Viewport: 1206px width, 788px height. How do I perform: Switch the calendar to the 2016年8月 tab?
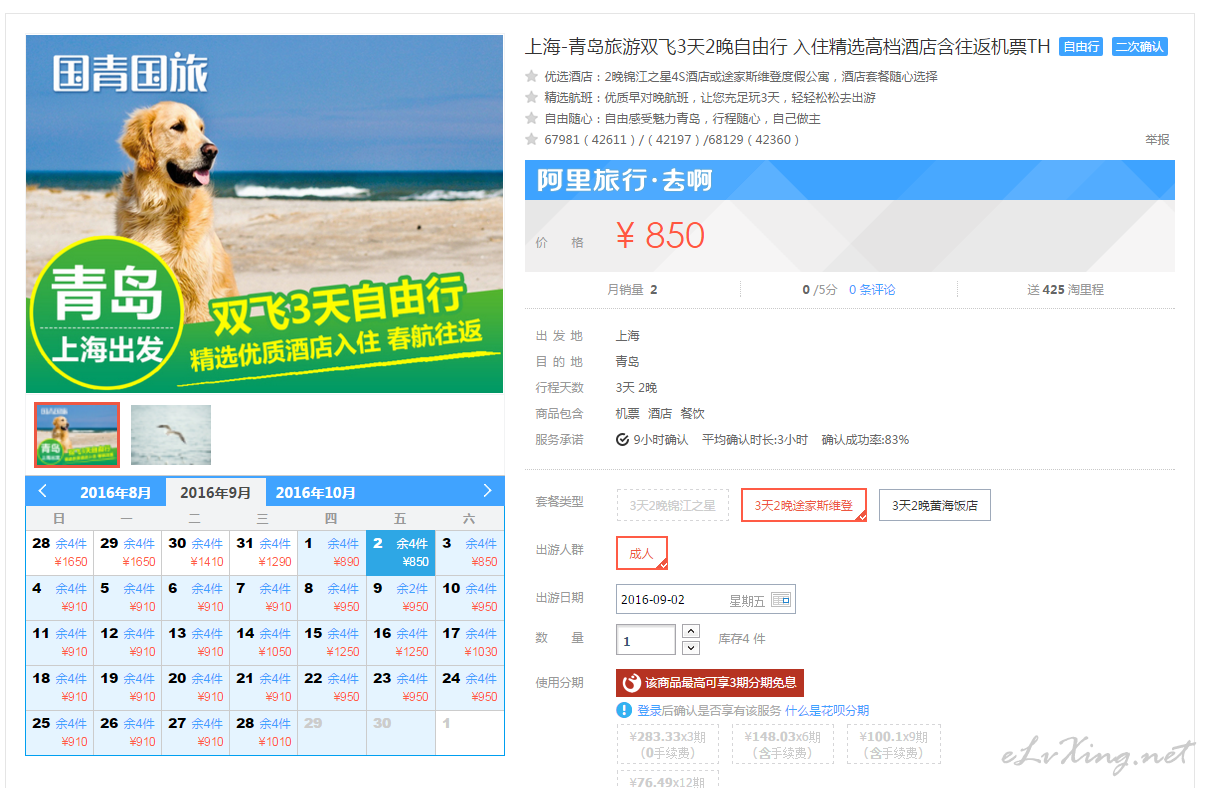click(116, 492)
